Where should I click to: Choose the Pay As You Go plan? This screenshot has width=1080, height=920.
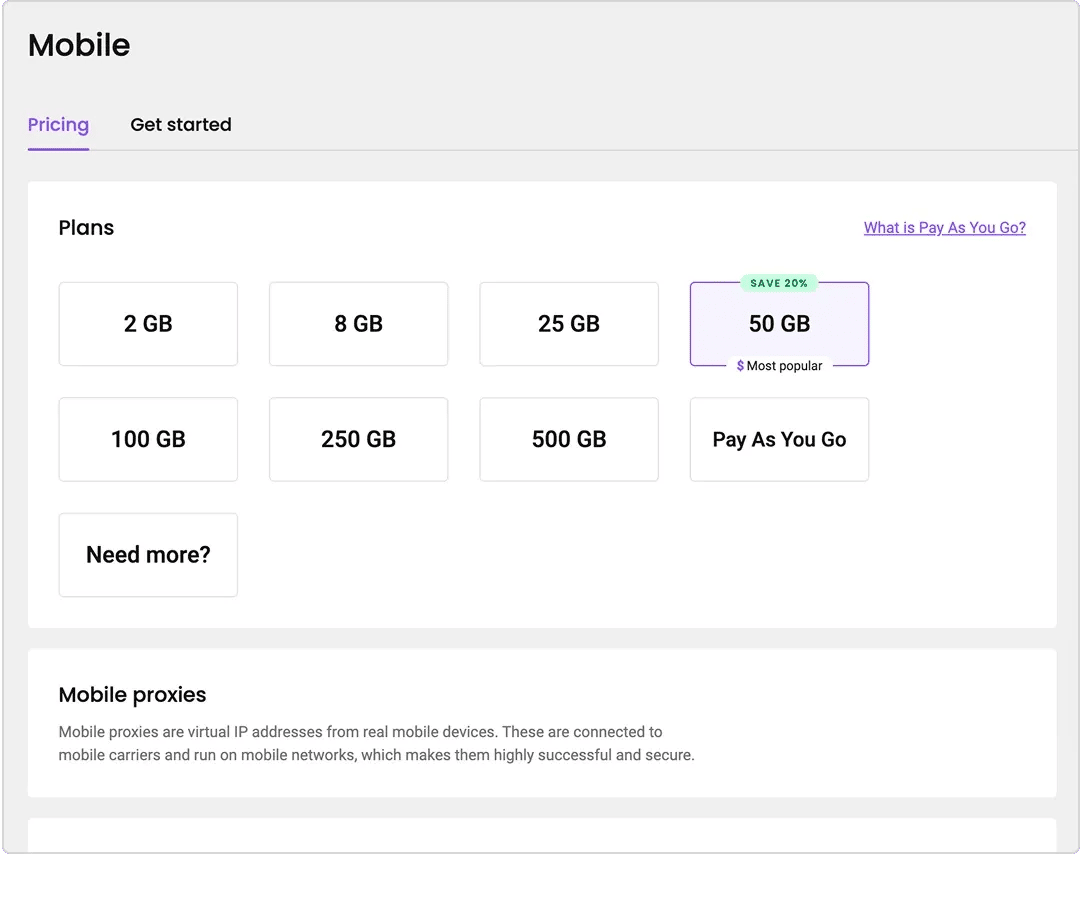click(x=779, y=439)
